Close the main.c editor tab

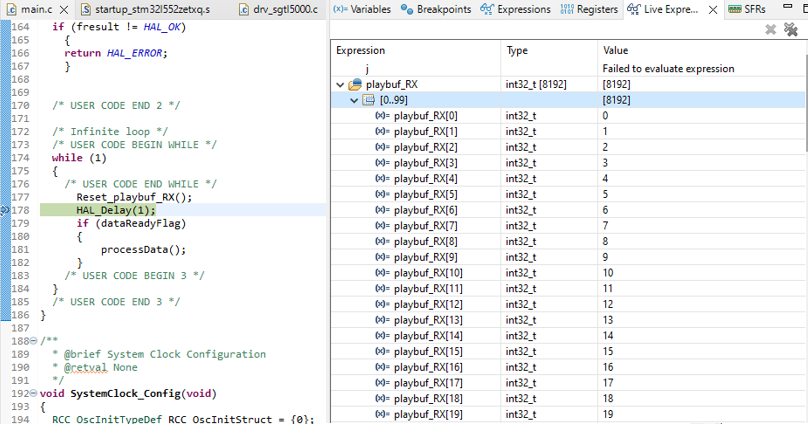[x=64, y=10]
